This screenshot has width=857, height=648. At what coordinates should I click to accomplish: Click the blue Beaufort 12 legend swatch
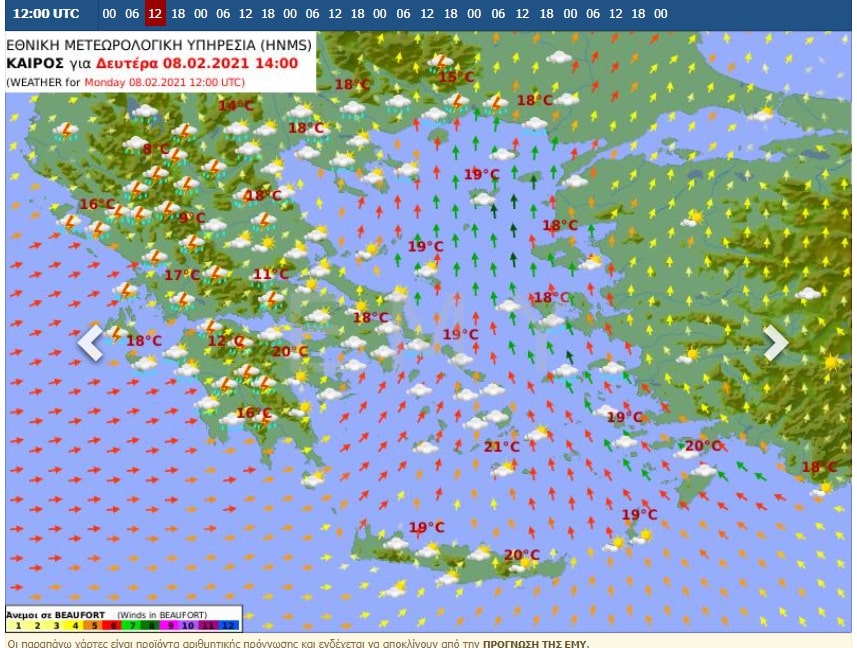[229, 625]
